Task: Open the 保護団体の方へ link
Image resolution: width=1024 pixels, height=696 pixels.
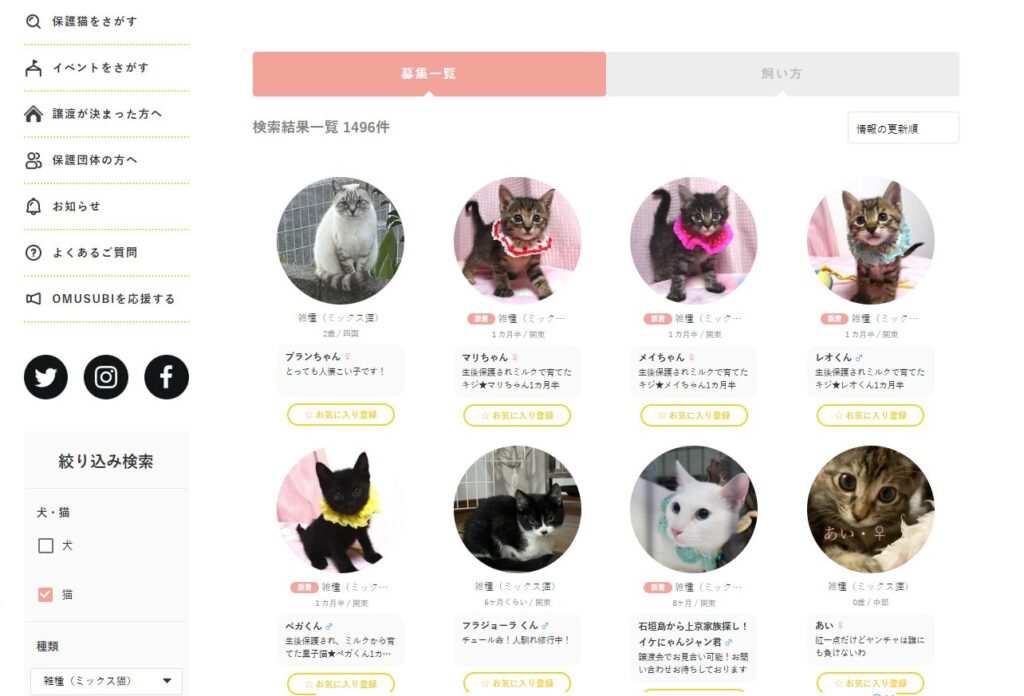Action: pos(95,160)
